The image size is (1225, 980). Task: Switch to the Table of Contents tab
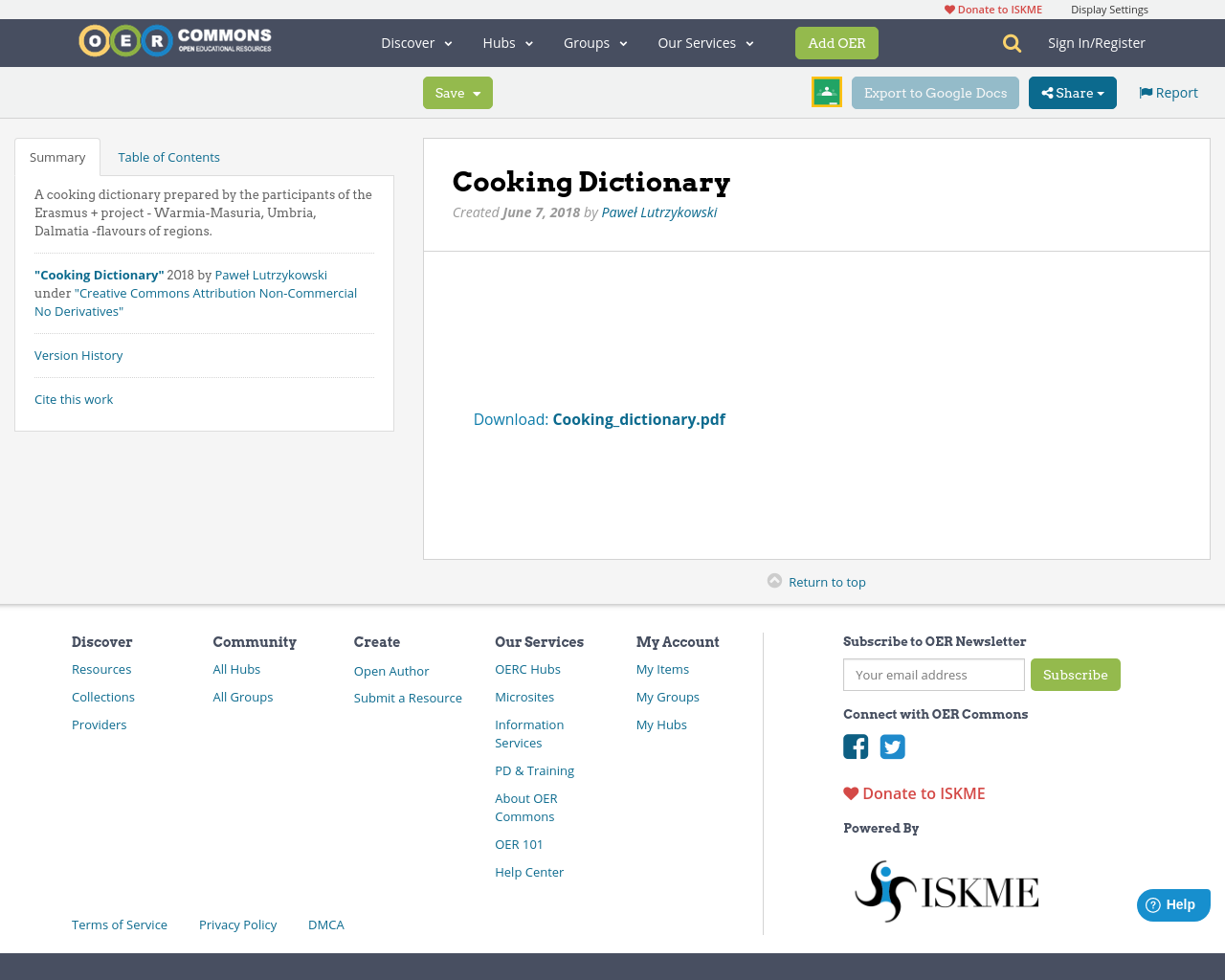(167, 156)
